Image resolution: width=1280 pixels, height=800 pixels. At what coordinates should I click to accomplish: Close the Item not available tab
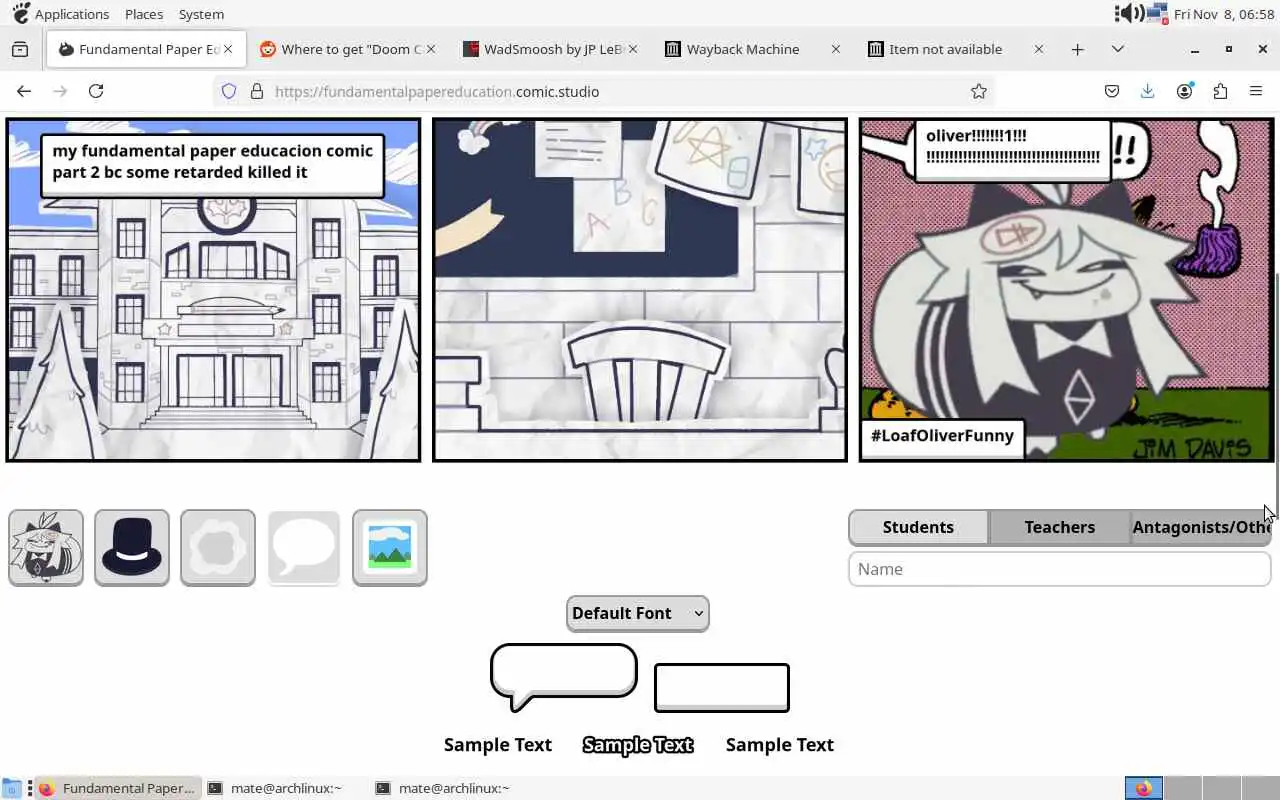(1038, 49)
